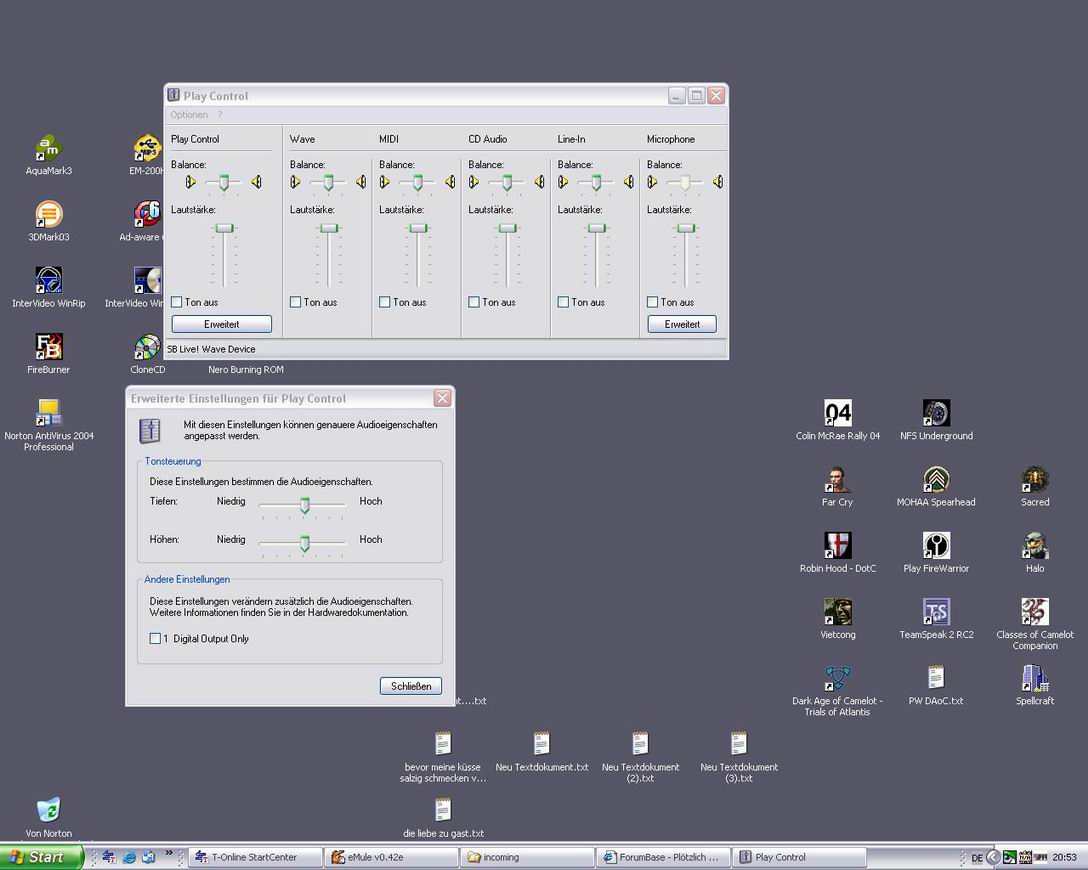Select the MOHAA Spearhead icon
Viewport: 1088px width, 870px height.
coord(936,479)
